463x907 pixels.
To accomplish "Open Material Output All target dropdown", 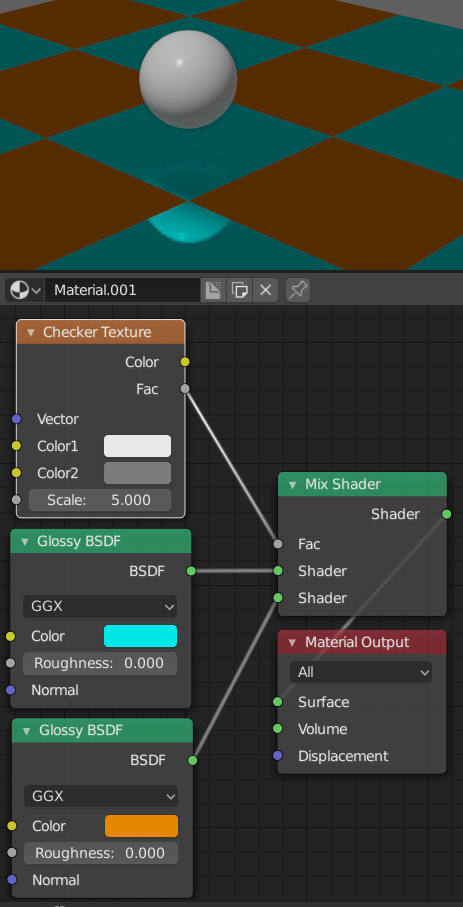I will point(361,672).
